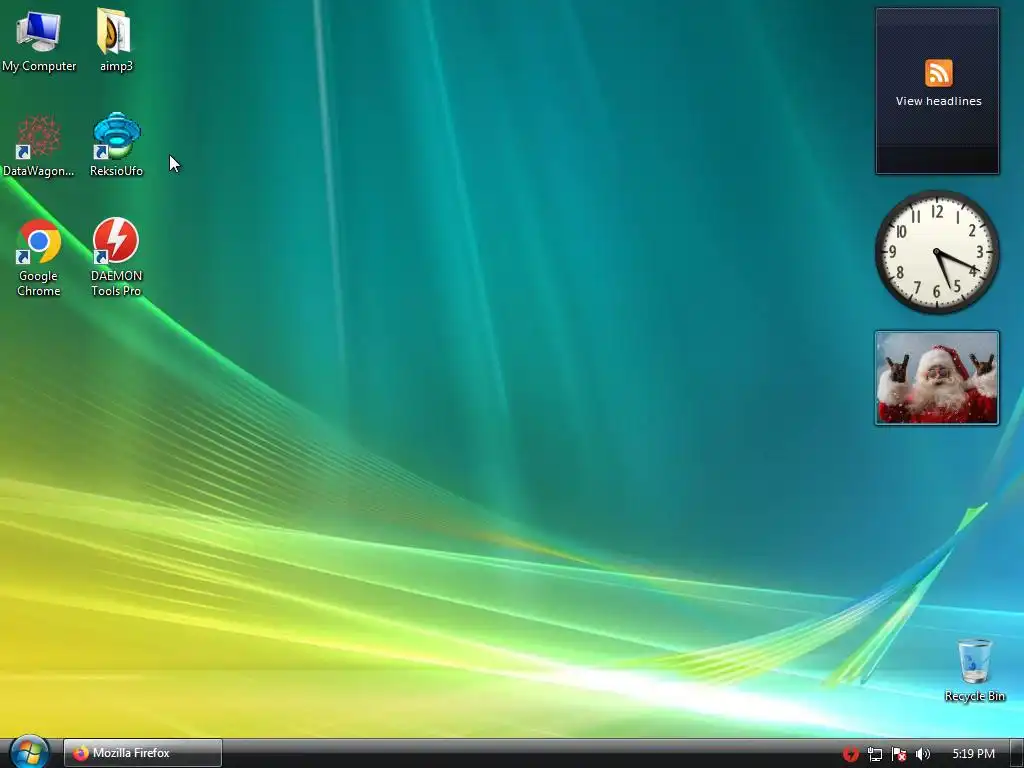Switch to the Mozilla Firefox taskbar button
The height and width of the screenshot is (768, 1024).
click(x=143, y=753)
